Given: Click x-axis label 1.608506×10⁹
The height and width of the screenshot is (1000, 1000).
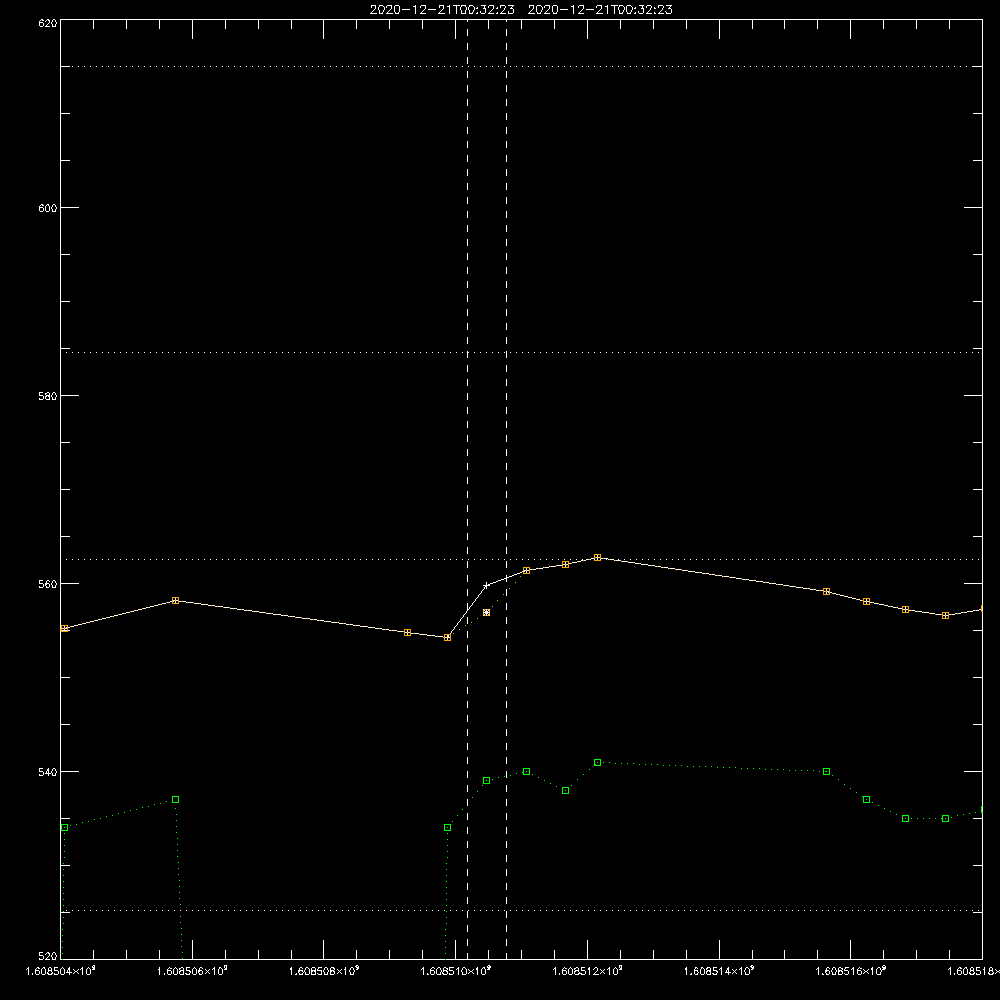Looking at the screenshot, I should (x=192, y=971).
